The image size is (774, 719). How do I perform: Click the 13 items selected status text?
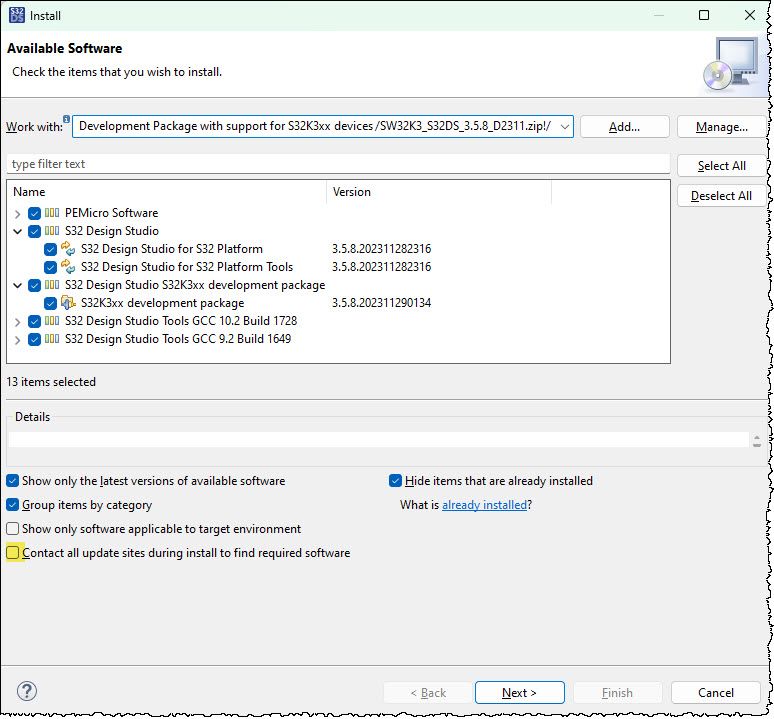pos(51,382)
